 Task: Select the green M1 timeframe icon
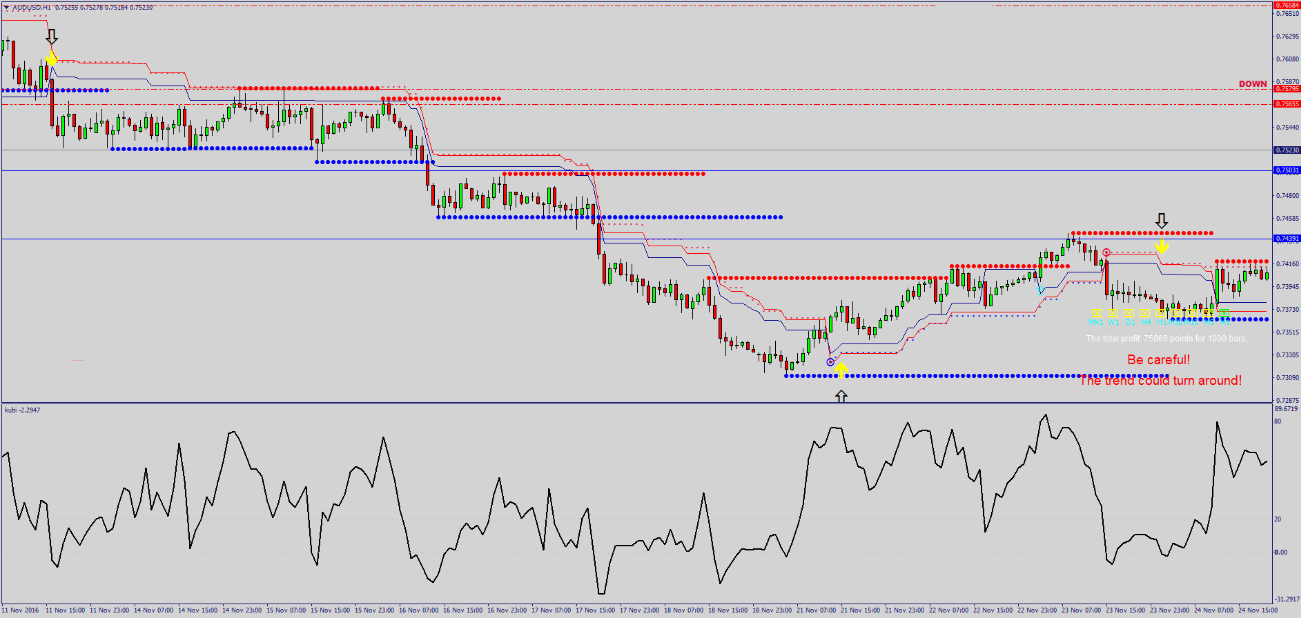pos(1224,313)
